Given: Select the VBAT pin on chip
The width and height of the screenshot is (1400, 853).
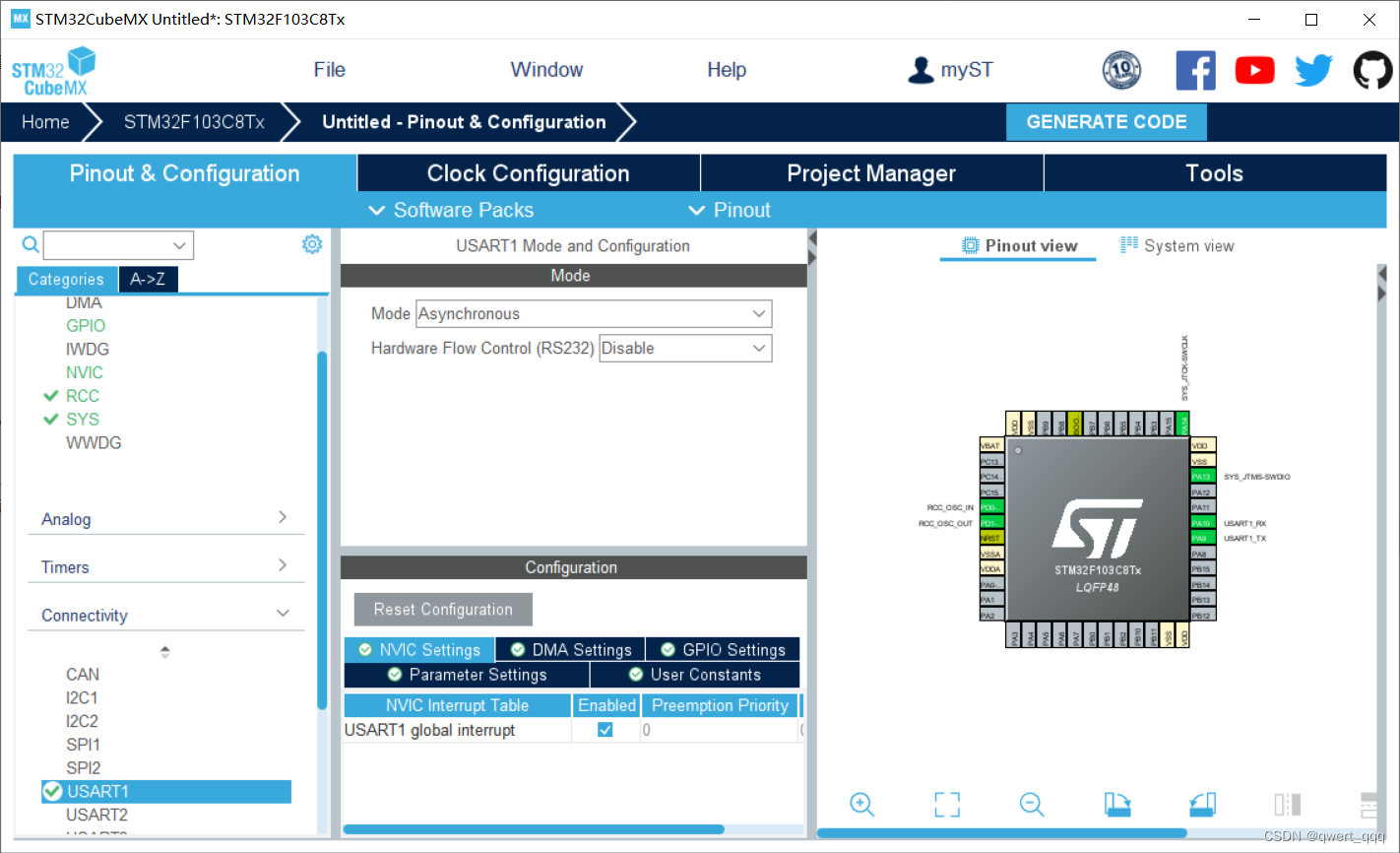Looking at the screenshot, I should pos(991,445).
